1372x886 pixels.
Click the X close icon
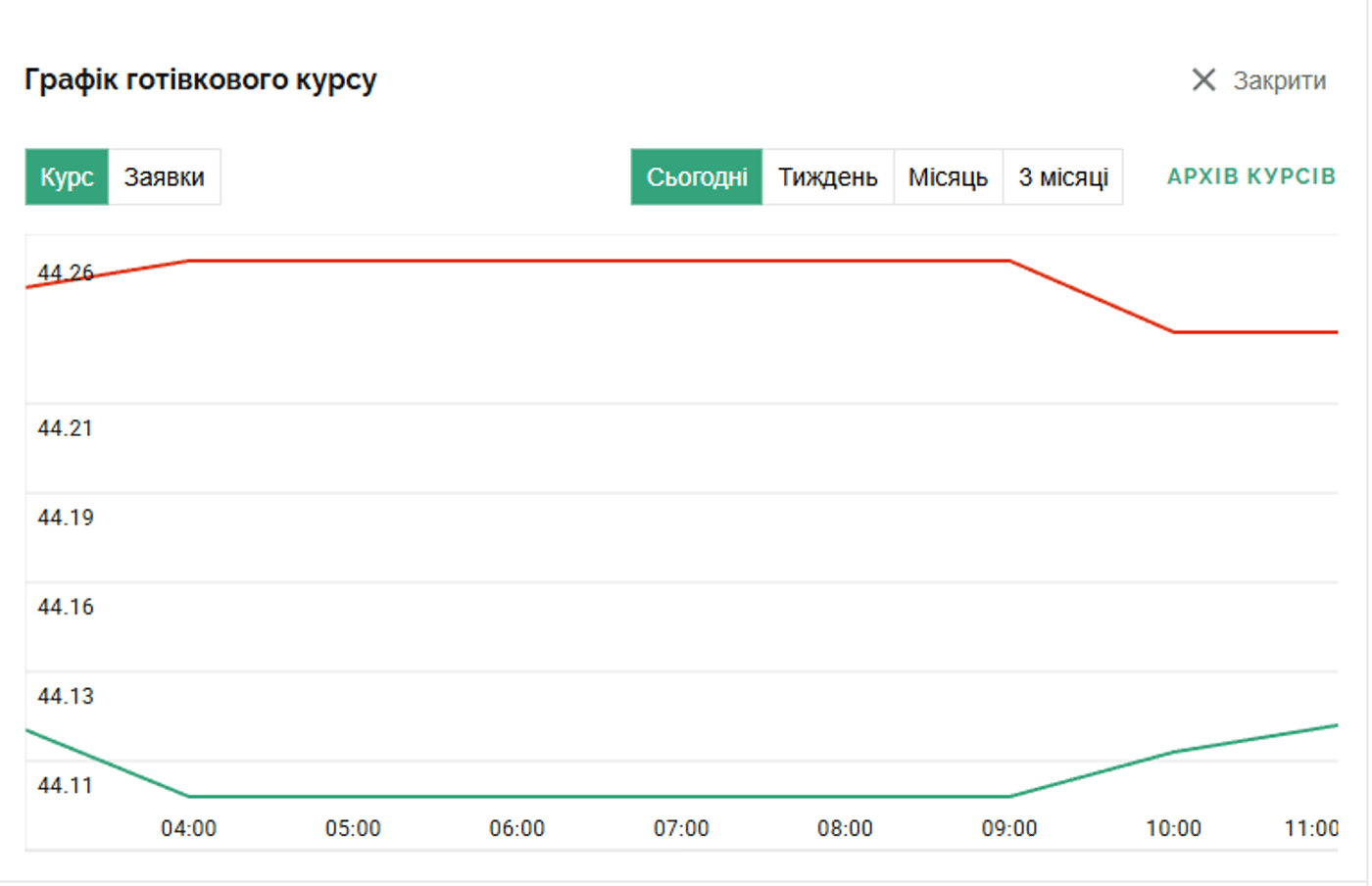point(1203,79)
